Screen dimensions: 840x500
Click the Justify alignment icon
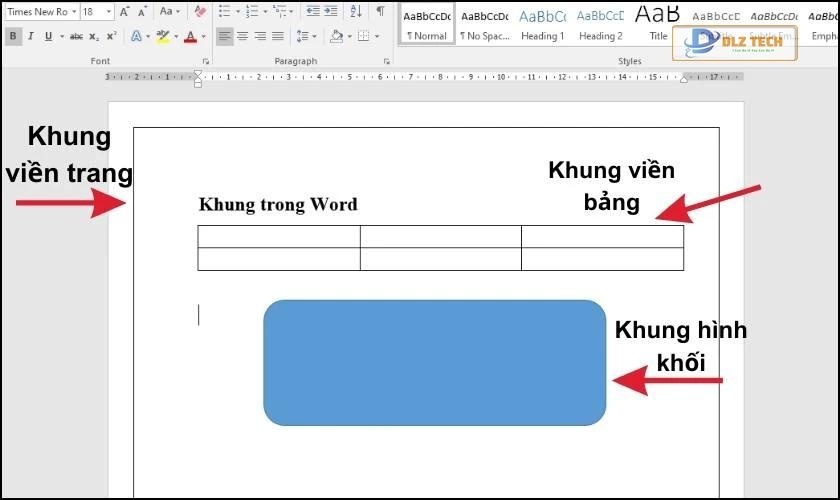point(279,36)
